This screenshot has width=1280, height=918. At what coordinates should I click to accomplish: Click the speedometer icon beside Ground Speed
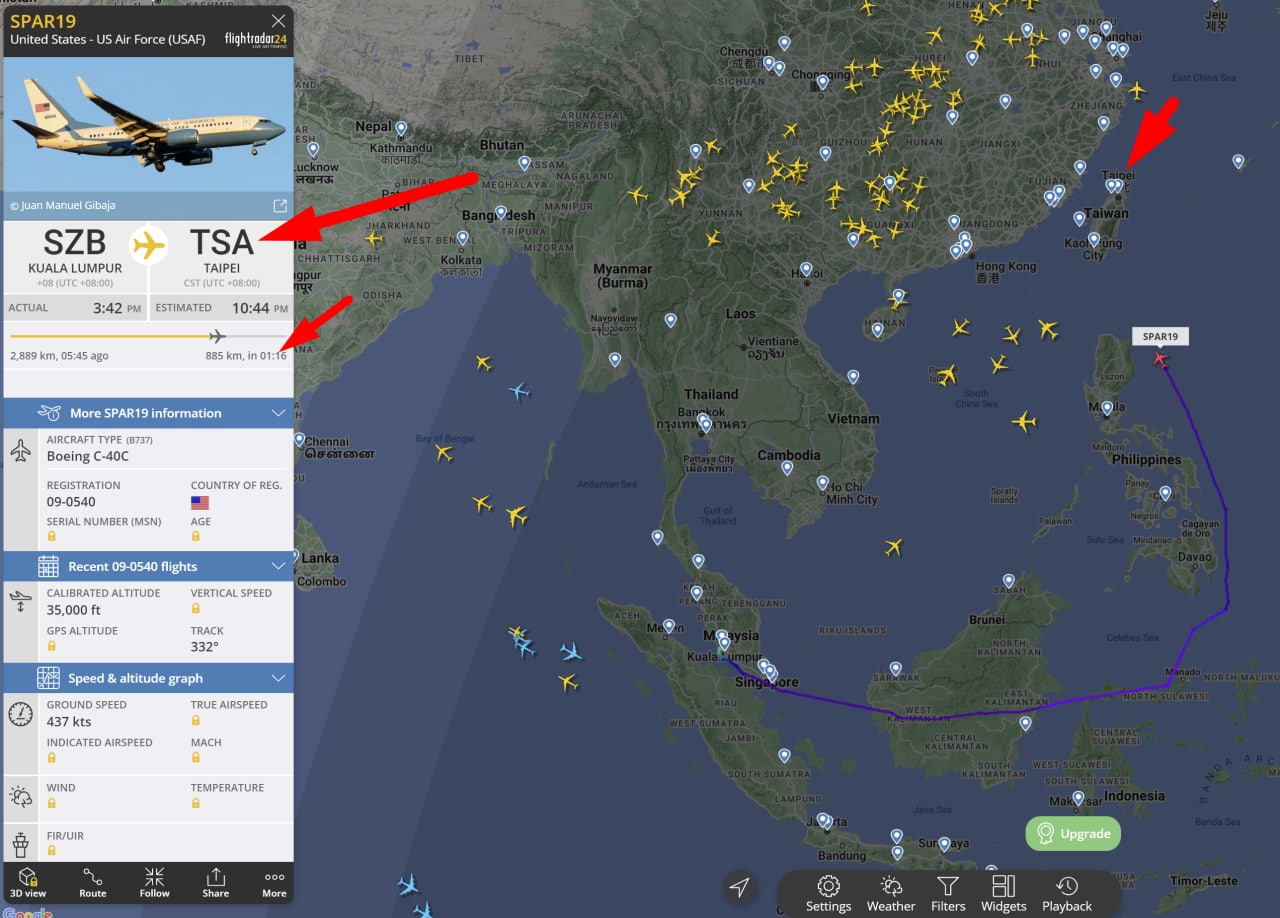pyautogui.click(x=21, y=714)
